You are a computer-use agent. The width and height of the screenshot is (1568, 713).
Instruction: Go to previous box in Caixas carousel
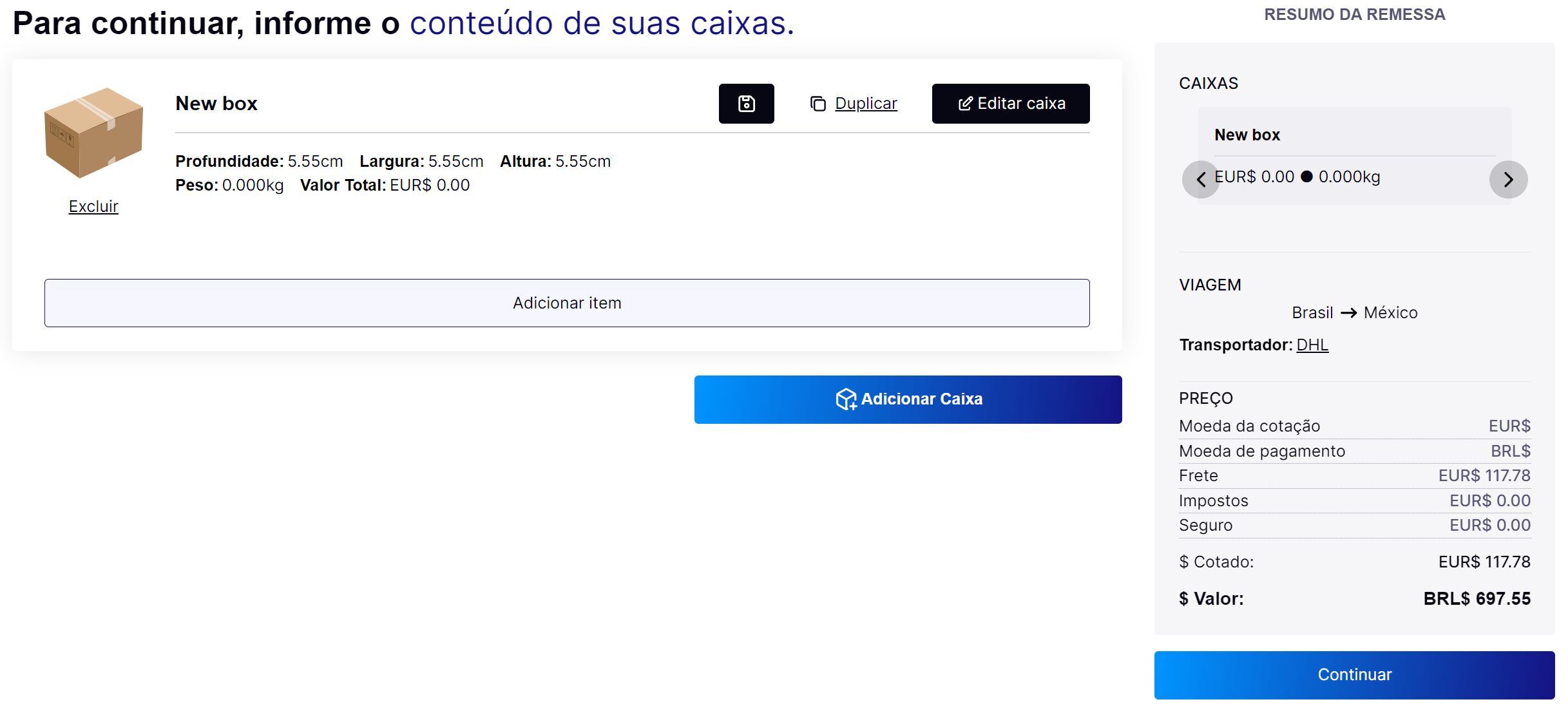click(x=1200, y=180)
